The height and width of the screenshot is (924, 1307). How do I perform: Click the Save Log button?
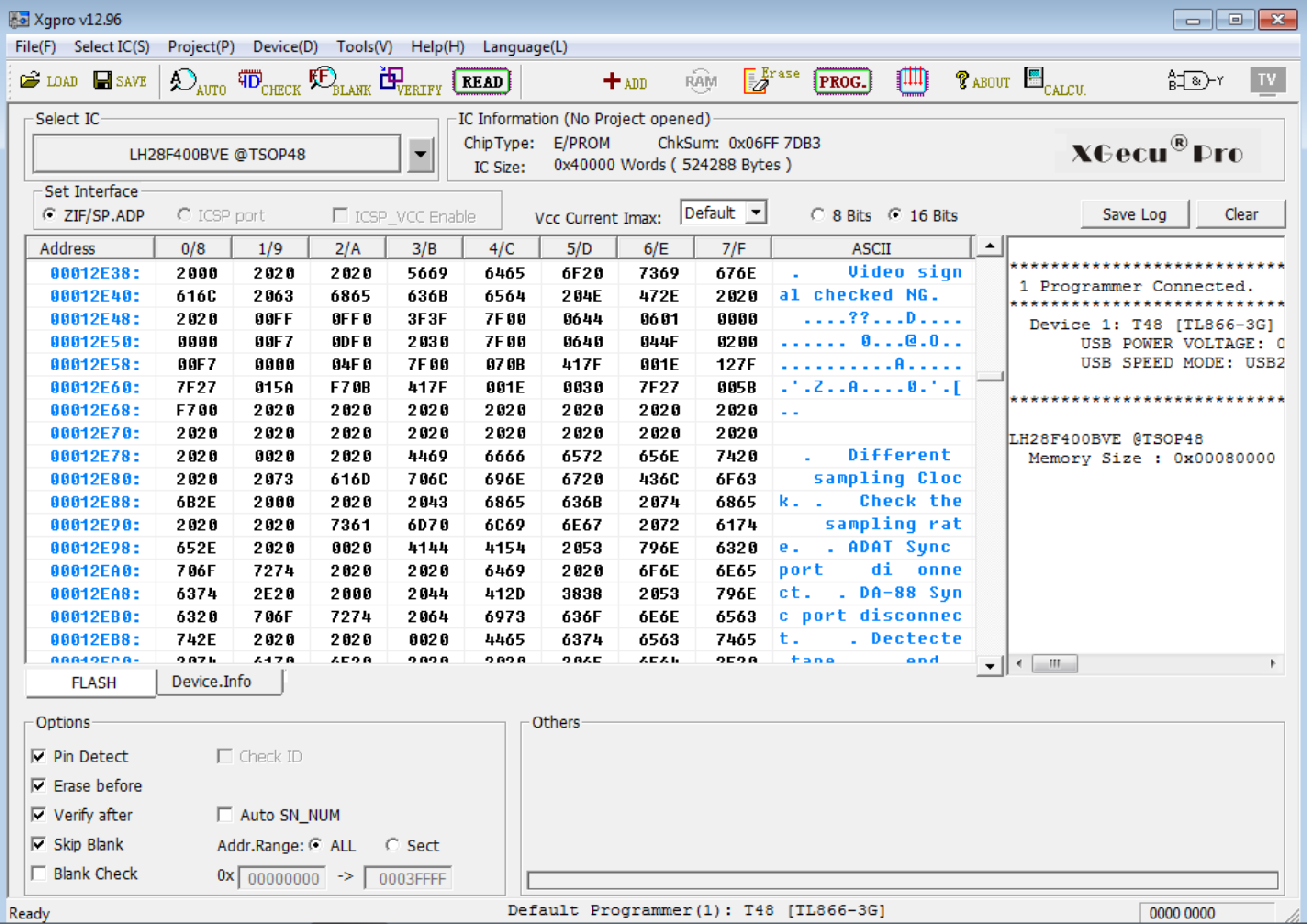[1134, 215]
